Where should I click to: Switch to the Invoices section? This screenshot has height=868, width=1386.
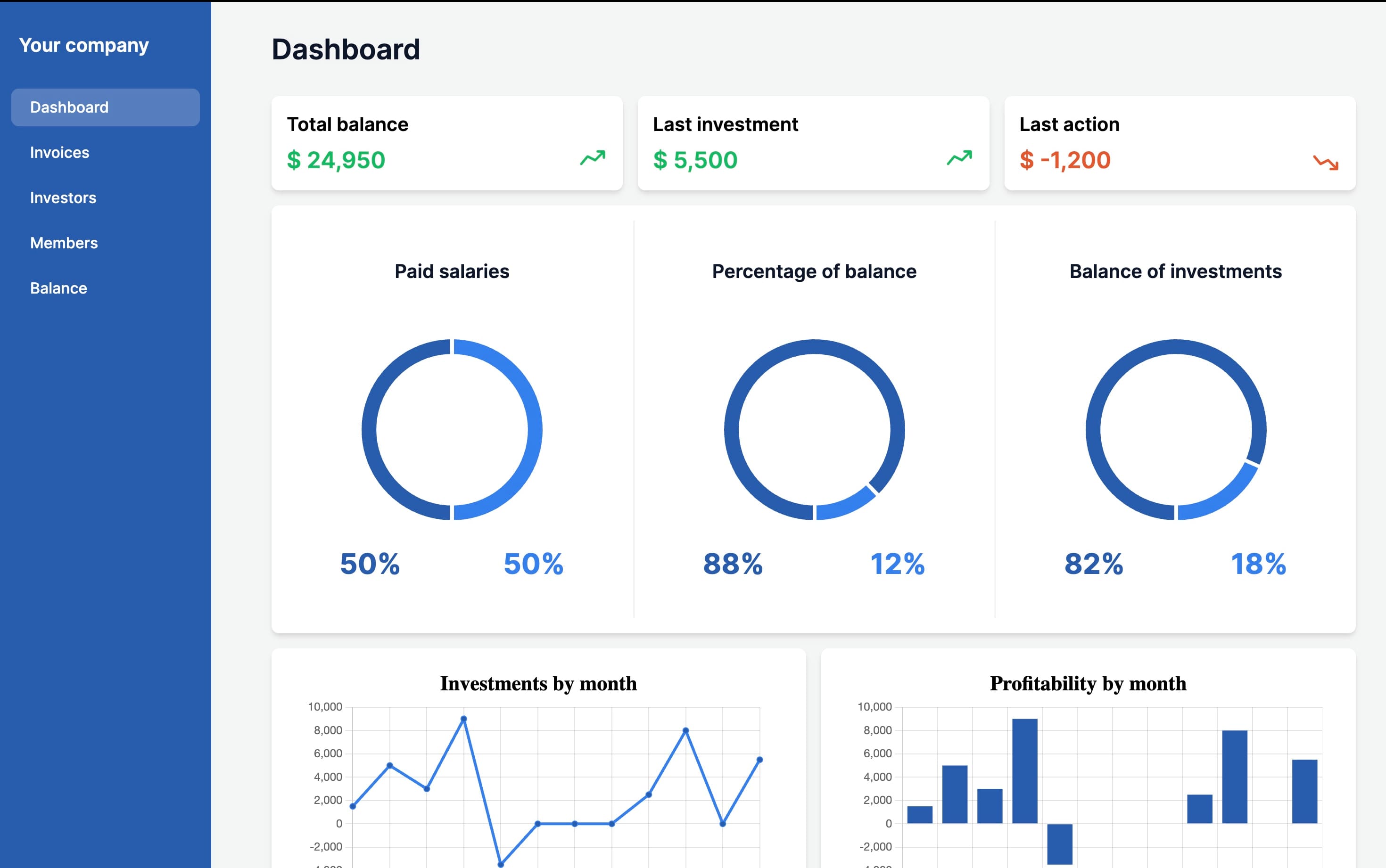(59, 152)
